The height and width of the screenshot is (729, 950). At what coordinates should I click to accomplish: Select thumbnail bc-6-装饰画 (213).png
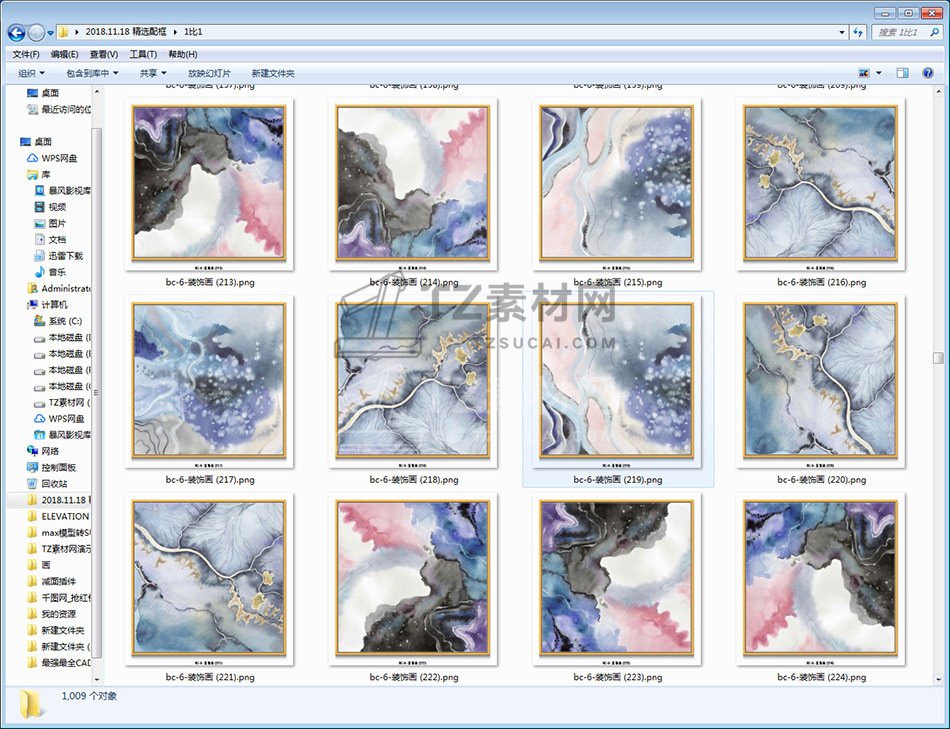point(209,184)
